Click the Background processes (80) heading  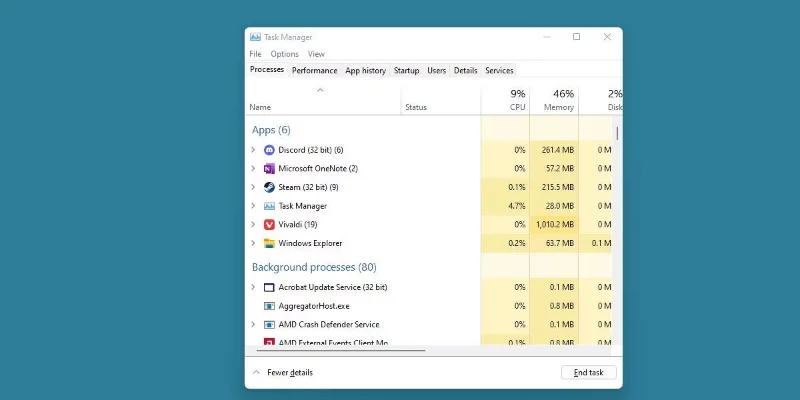(x=314, y=267)
